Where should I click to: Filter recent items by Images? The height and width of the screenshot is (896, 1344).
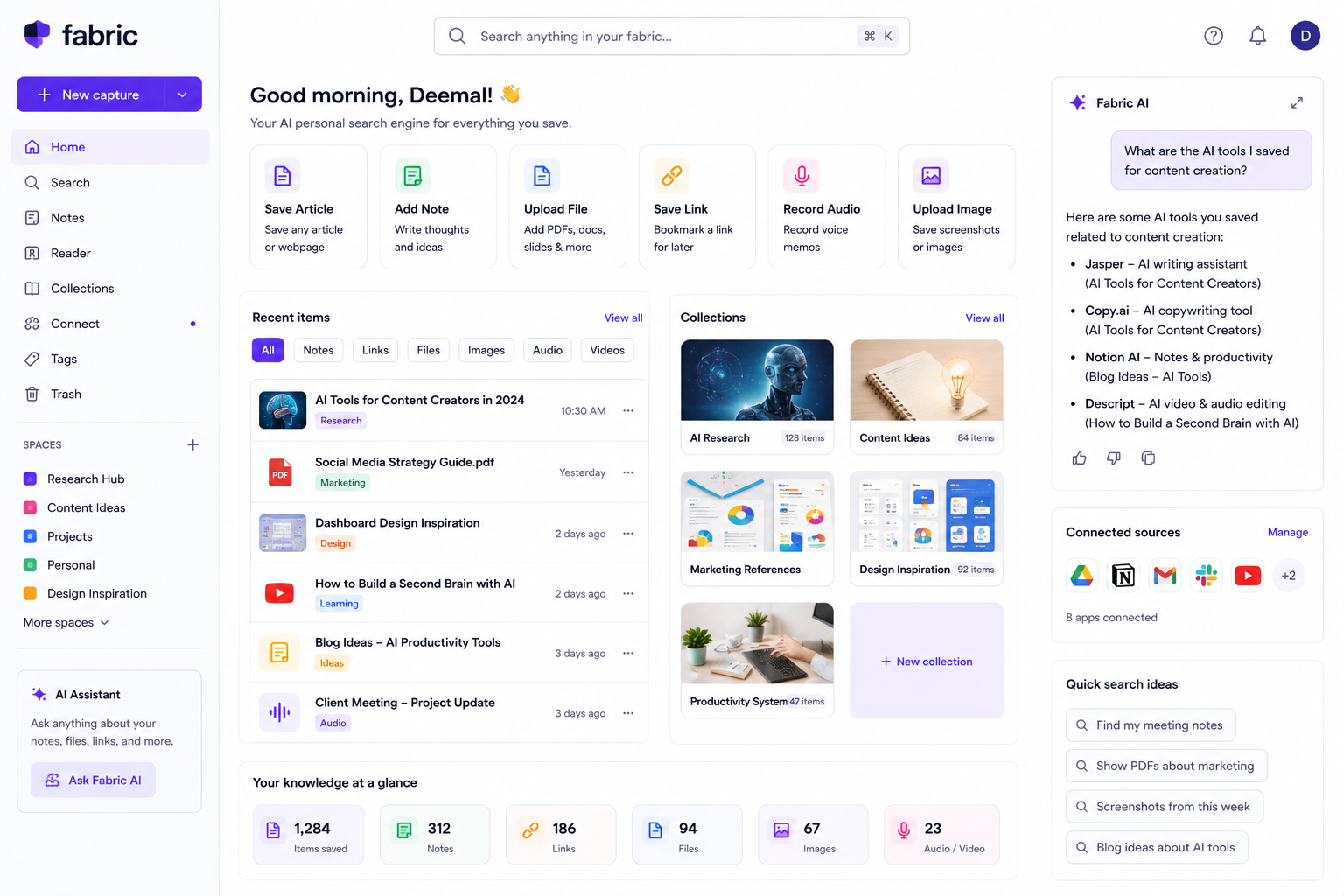pos(486,350)
